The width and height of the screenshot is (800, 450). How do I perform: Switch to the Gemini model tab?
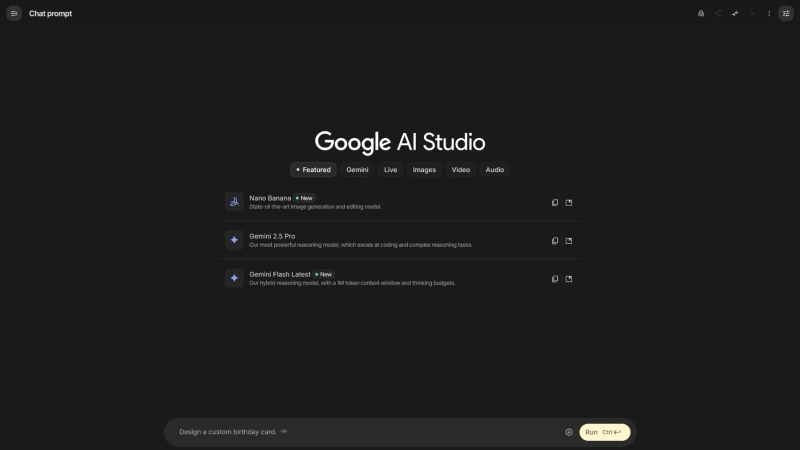[357, 170]
